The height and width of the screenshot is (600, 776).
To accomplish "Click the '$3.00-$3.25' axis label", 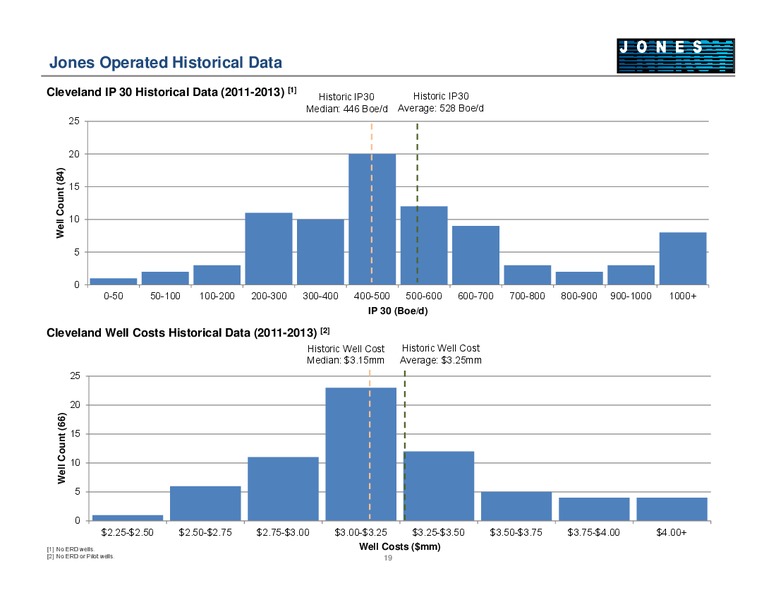I will 361,533.
